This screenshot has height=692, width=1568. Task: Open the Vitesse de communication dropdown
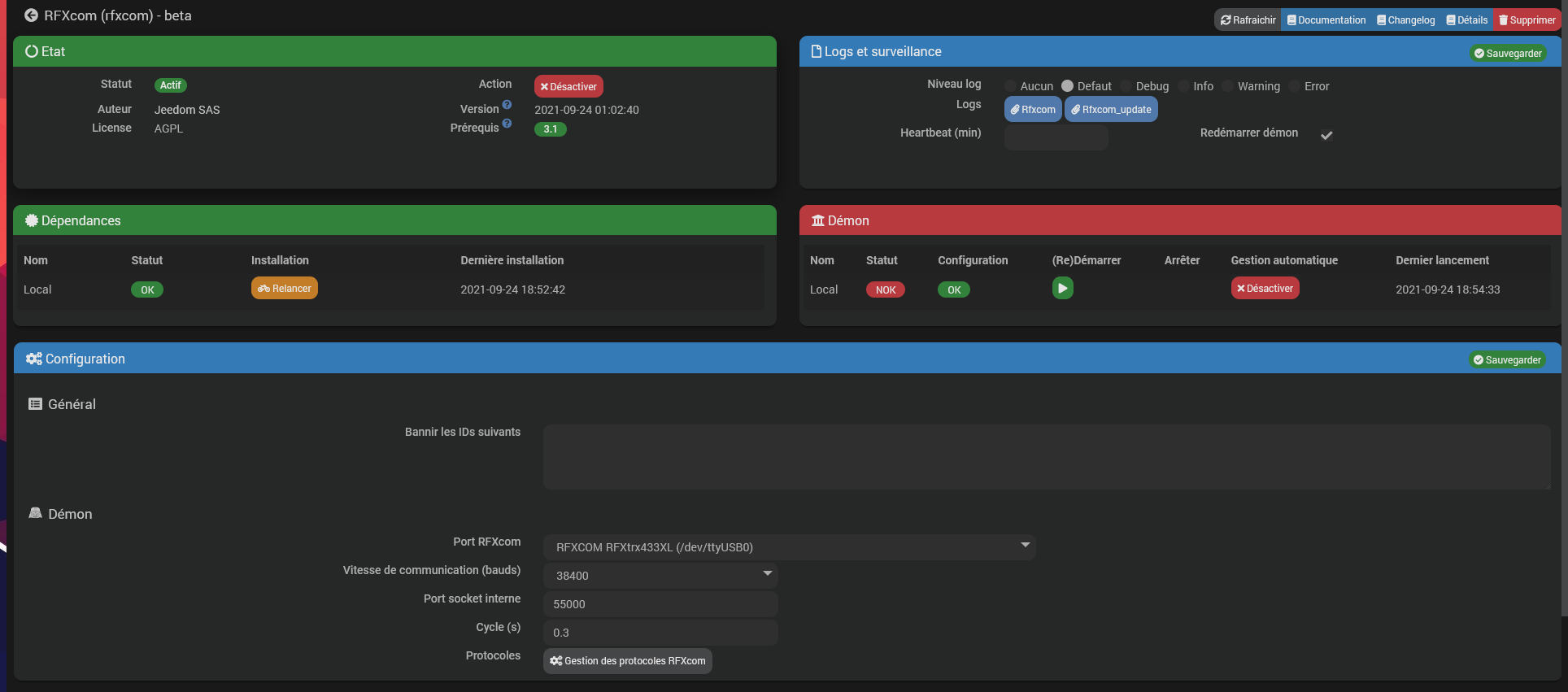click(x=660, y=576)
